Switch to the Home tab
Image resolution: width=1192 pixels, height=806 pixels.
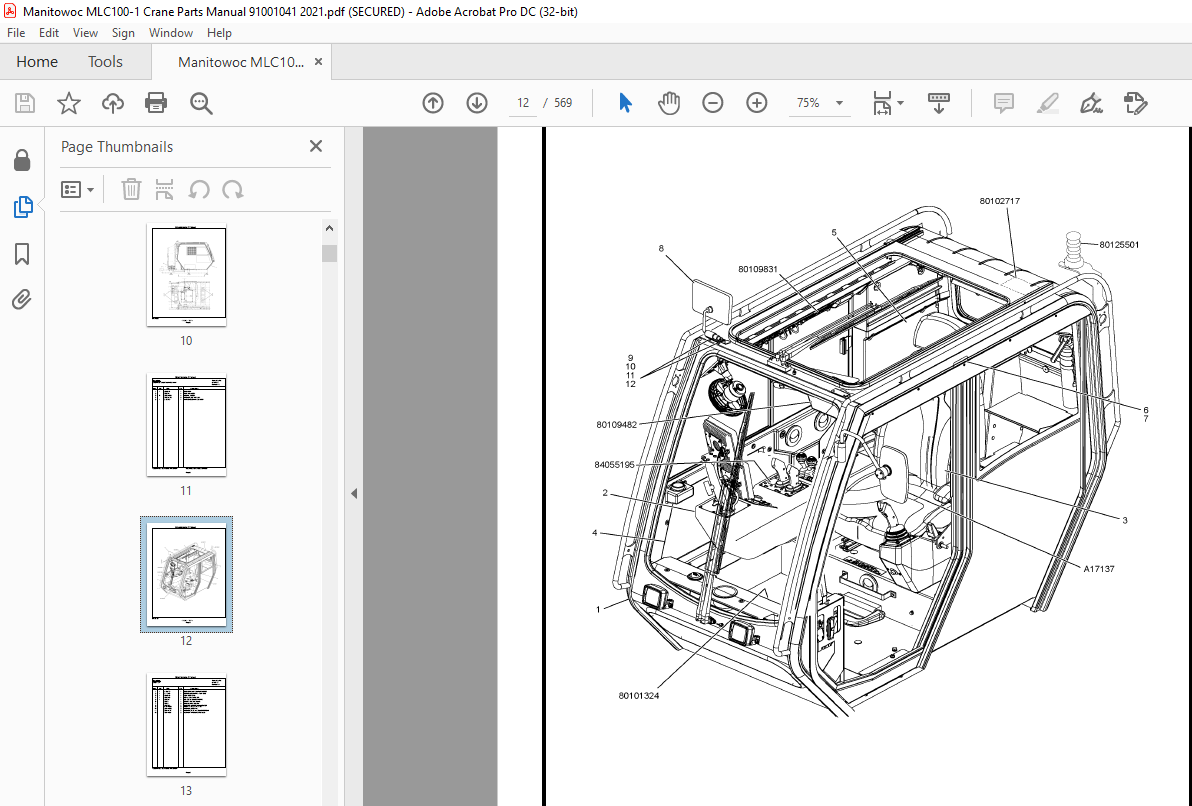[x=36, y=62]
